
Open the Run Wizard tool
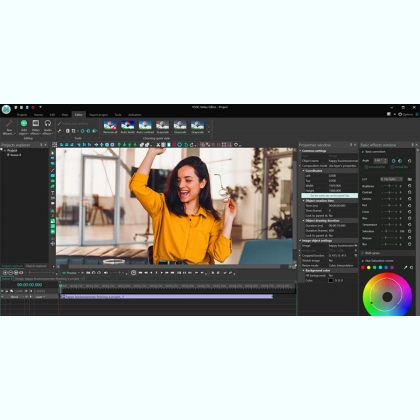tap(9, 127)
